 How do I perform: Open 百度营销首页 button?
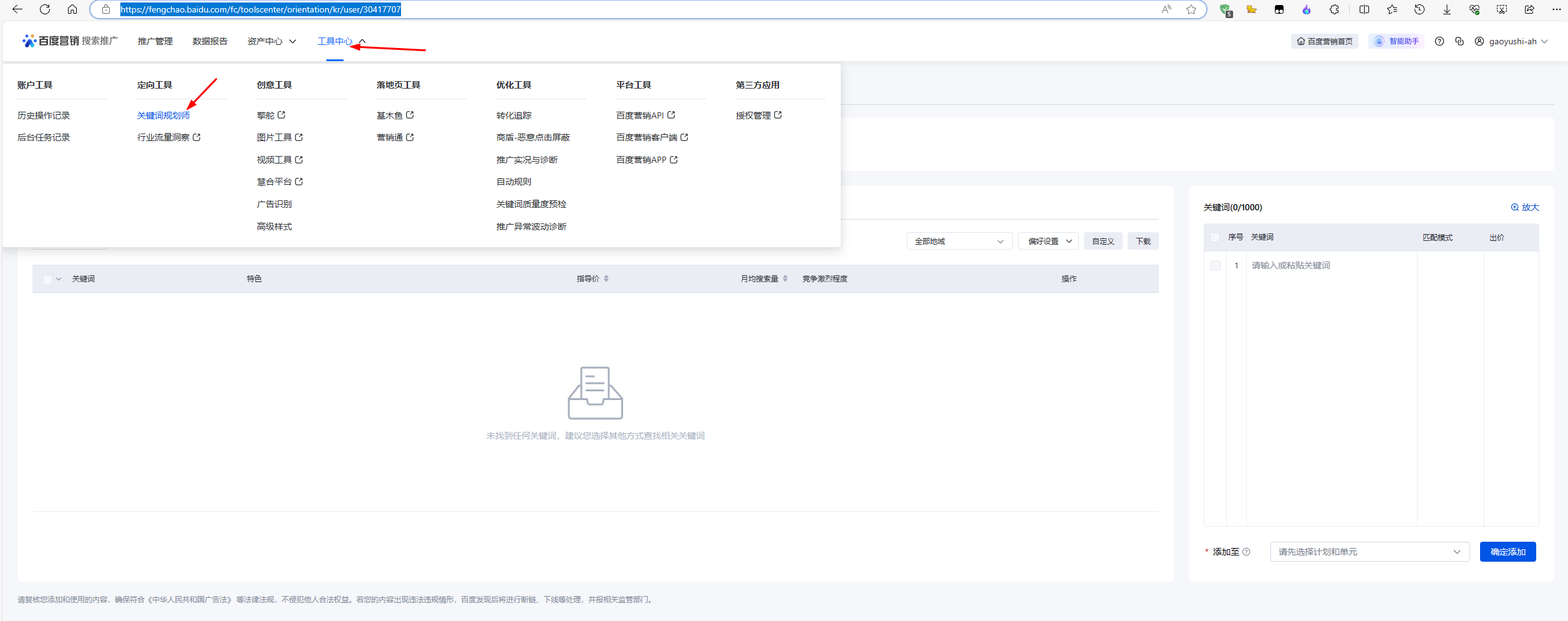(1325, 41)
